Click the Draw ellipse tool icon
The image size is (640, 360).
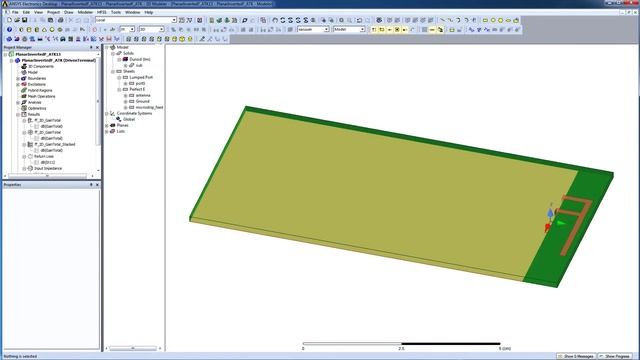click(508, 20)
